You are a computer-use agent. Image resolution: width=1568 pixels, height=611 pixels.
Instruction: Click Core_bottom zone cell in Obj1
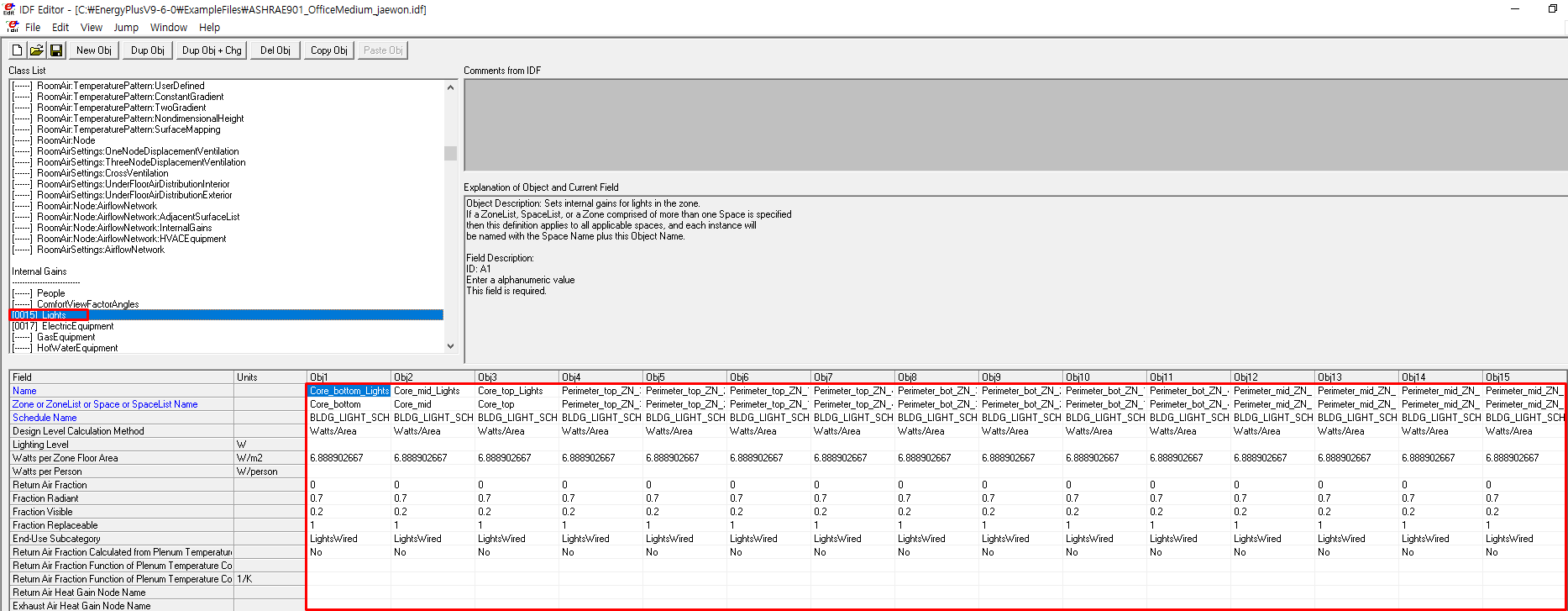click(x=349, y=404)
